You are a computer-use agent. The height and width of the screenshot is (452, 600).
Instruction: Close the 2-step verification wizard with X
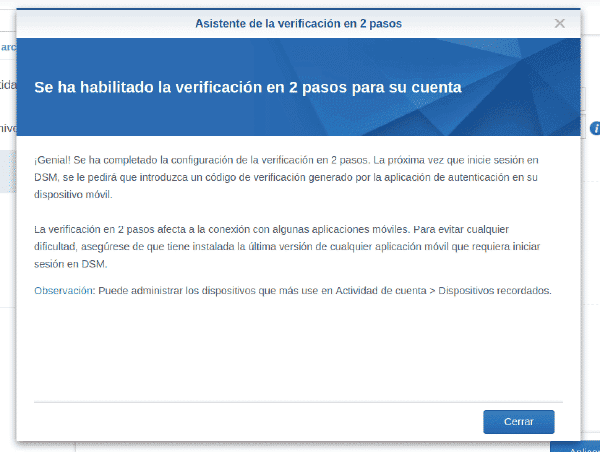click(x=559, y=23)
